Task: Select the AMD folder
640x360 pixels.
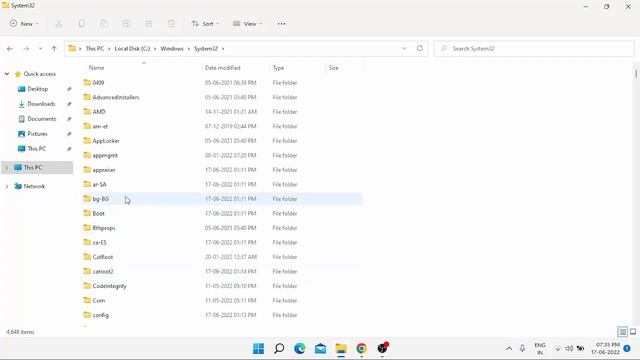Action: [99, 111]
